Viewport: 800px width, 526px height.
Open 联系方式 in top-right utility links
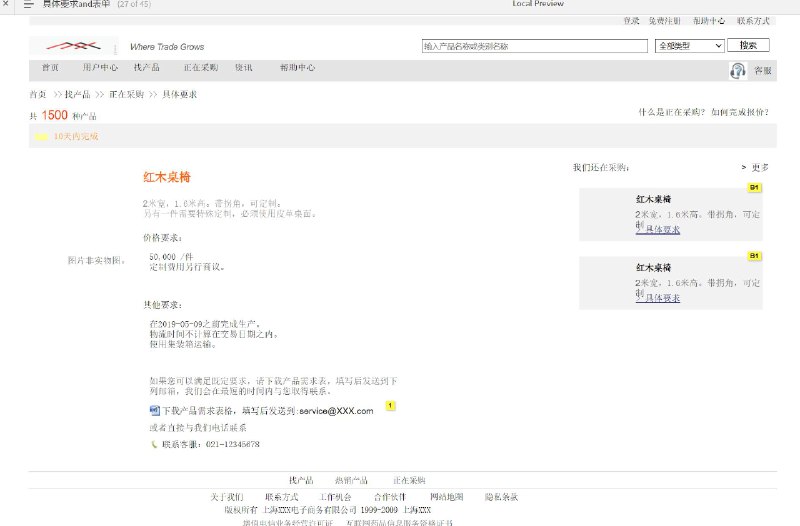coord(753,21)
